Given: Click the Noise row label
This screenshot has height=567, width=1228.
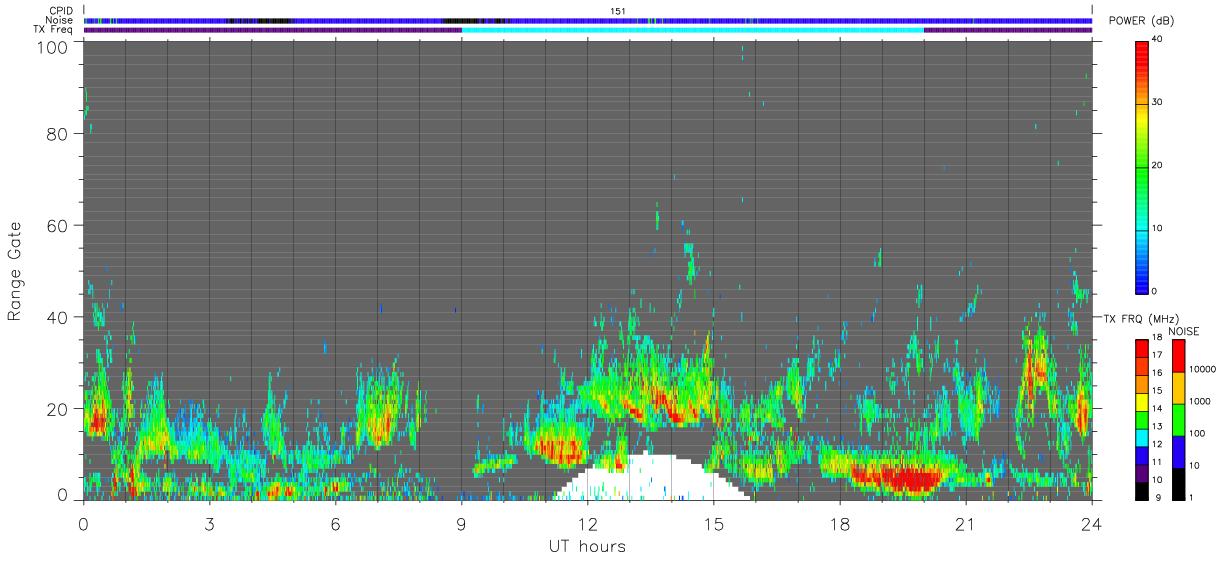Looking at the screenshot, I should (x=61, y=20).
